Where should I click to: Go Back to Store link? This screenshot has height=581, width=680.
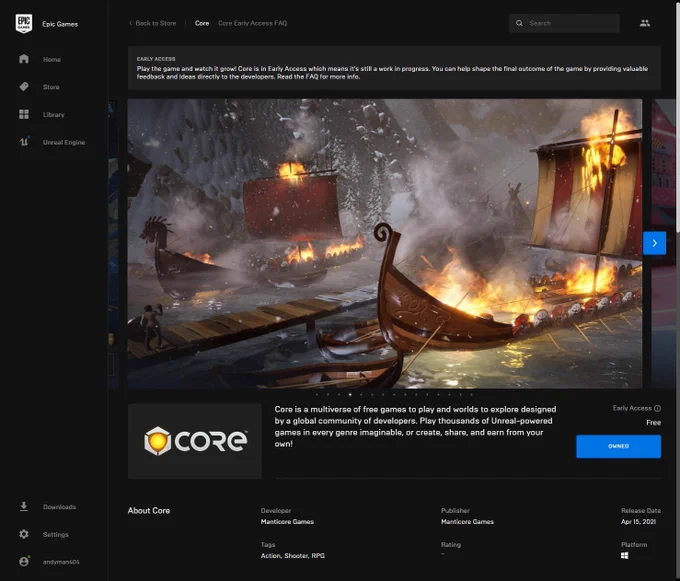click(x=156, y=23)
